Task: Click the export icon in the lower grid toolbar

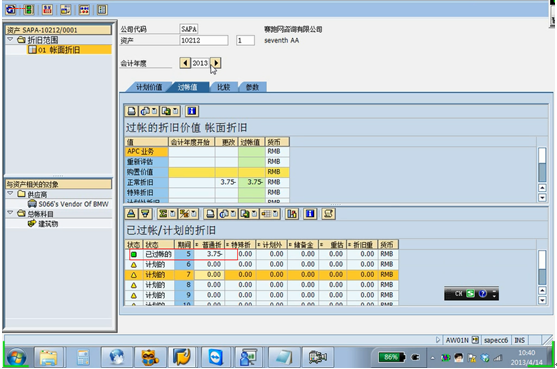Action: click(x=245, y=214)
